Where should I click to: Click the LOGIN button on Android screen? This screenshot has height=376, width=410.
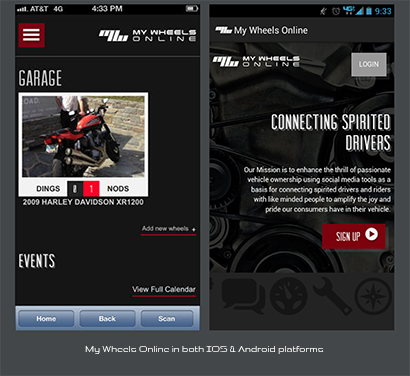click(x=369, y=64)
